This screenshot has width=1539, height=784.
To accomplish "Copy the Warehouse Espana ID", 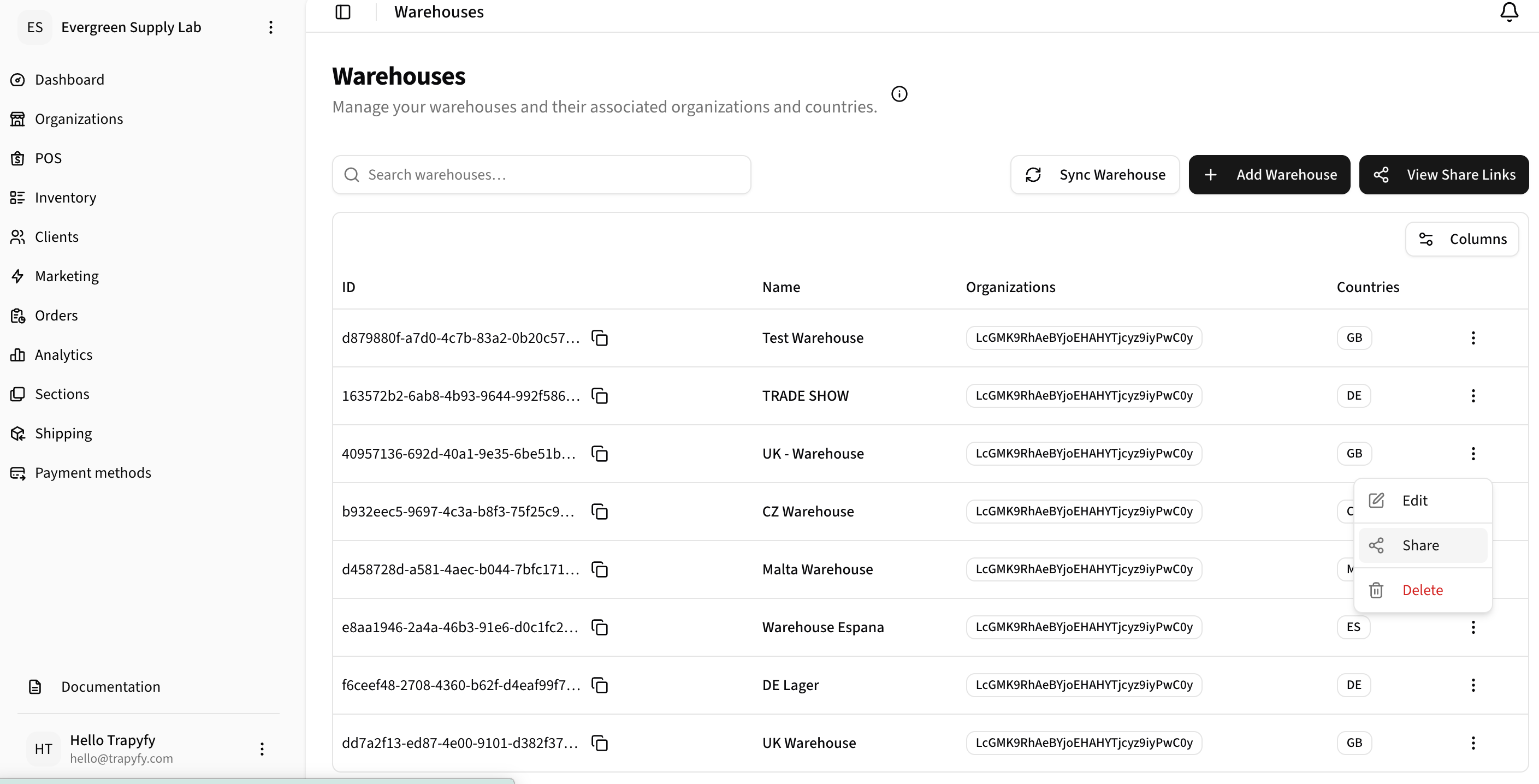I will pyautogui.click(x=599, y=627).
